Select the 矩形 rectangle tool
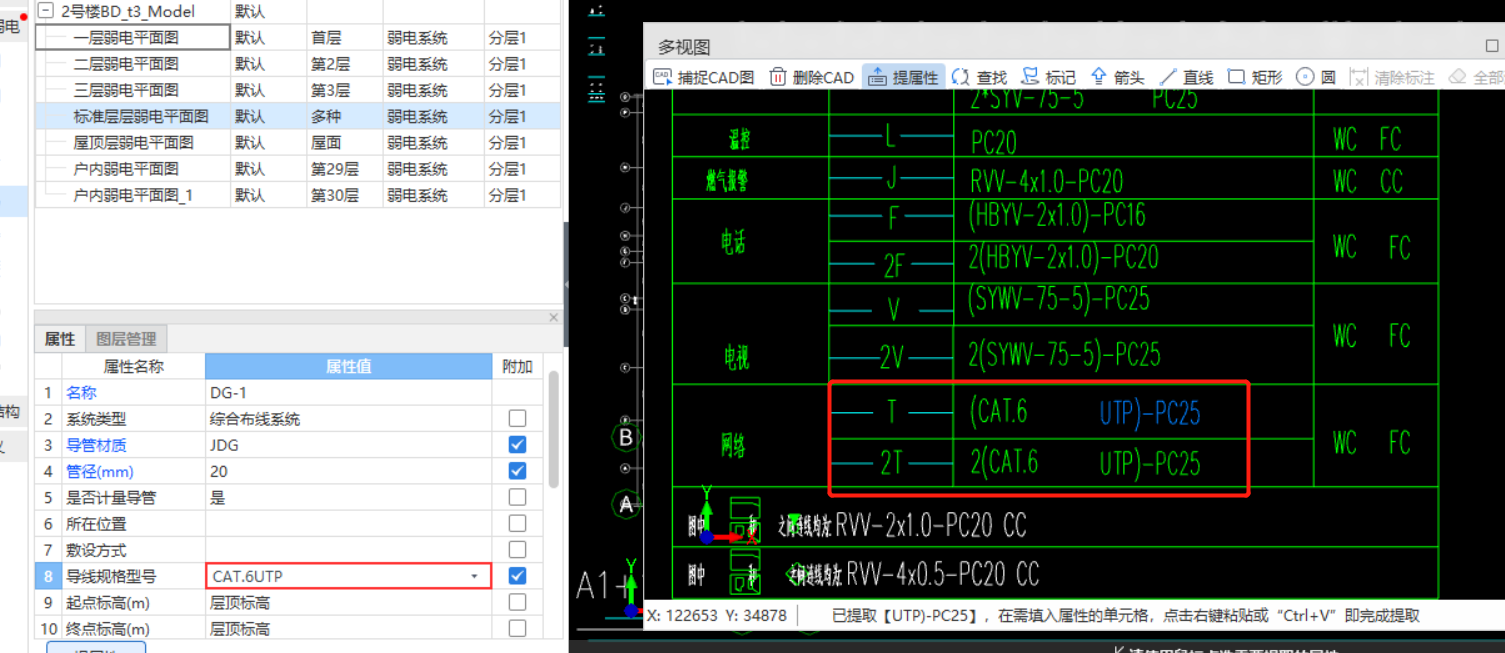 (1255, 77)
